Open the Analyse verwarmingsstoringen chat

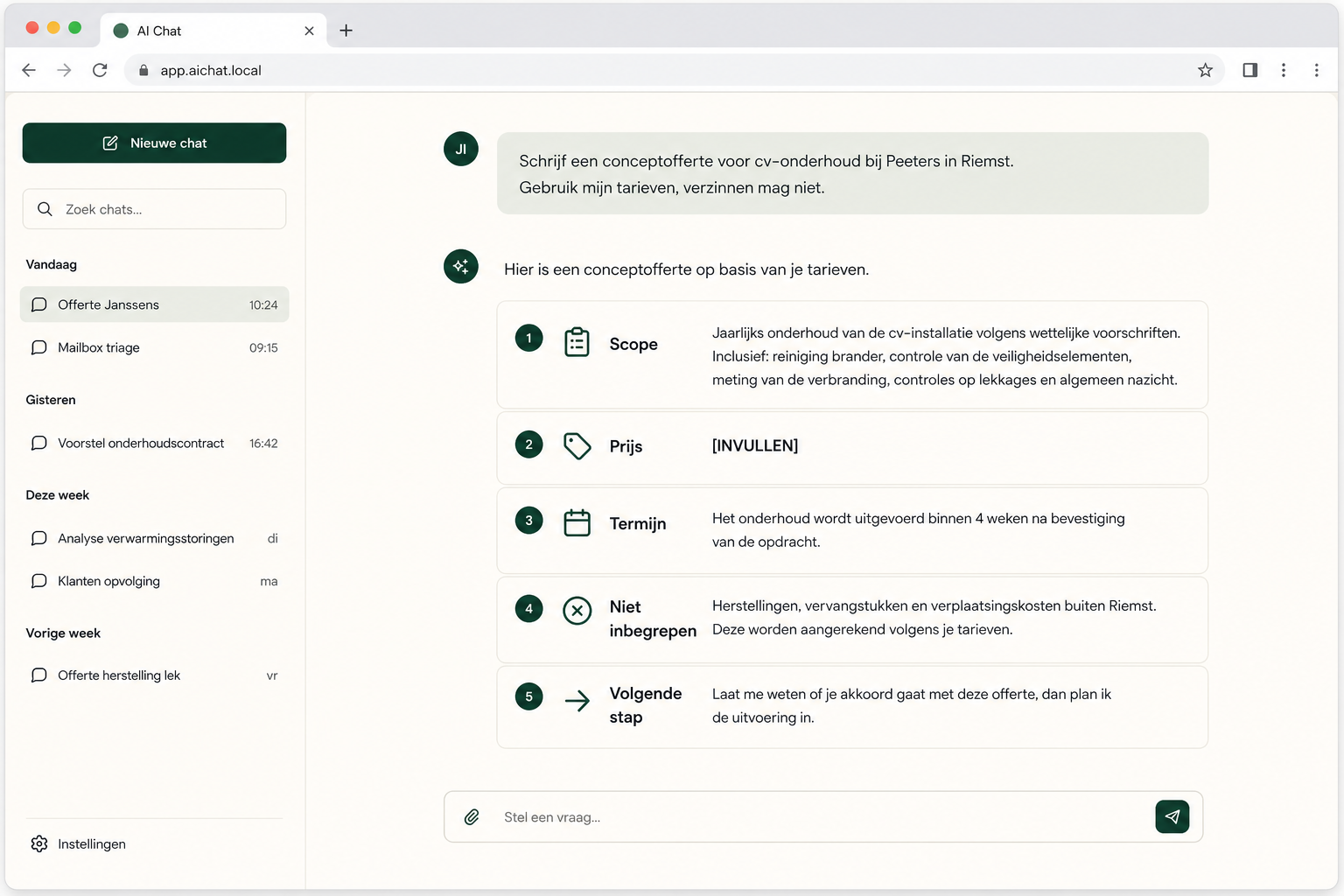(x=154, y=538)
